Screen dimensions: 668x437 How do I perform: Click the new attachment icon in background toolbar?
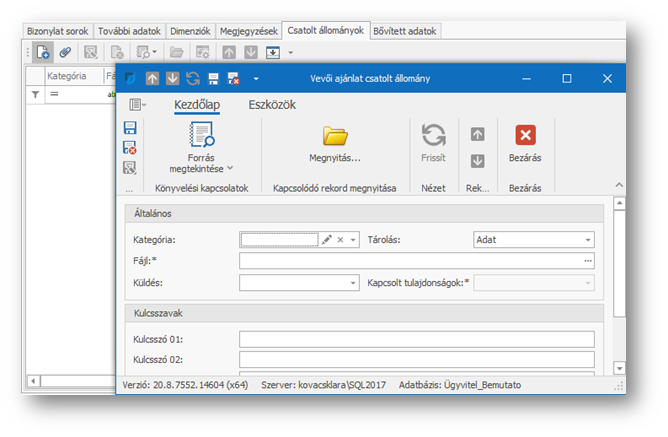click(x=43, y=51)
